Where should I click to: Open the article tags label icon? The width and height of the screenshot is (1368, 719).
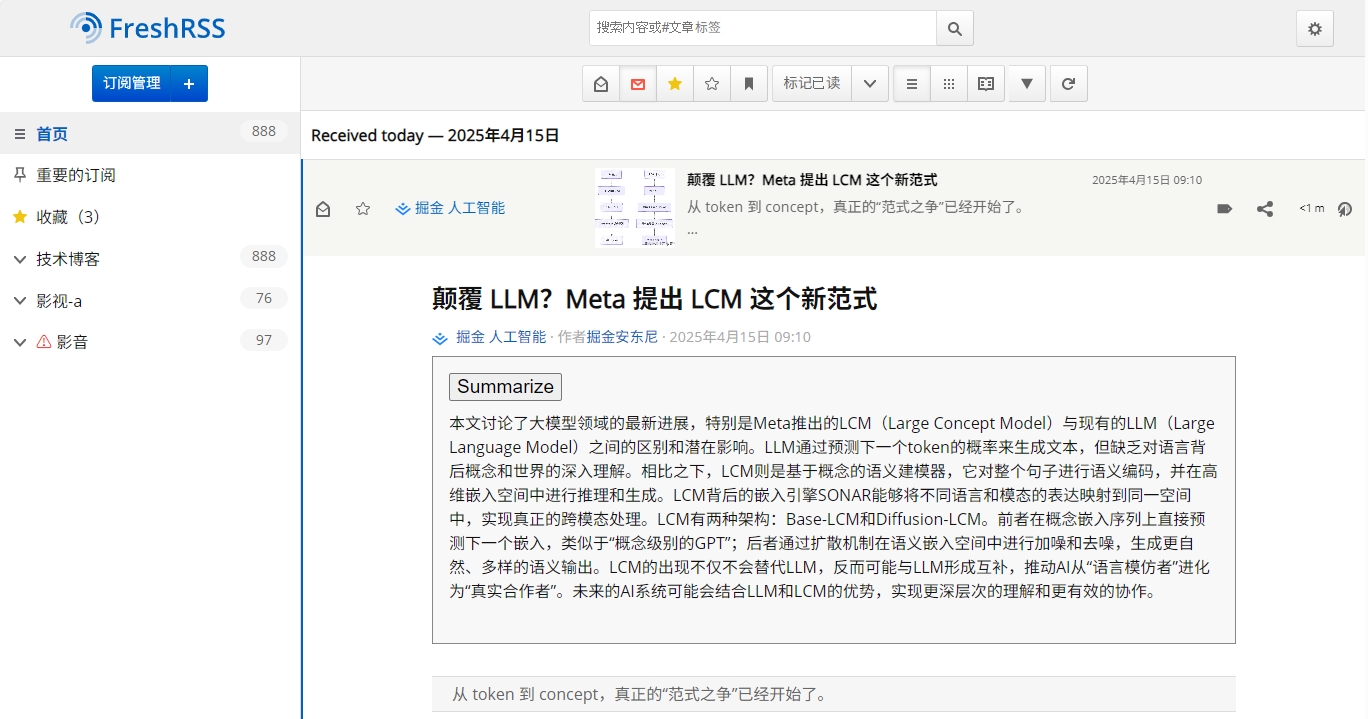click(x=1225, y=208)
